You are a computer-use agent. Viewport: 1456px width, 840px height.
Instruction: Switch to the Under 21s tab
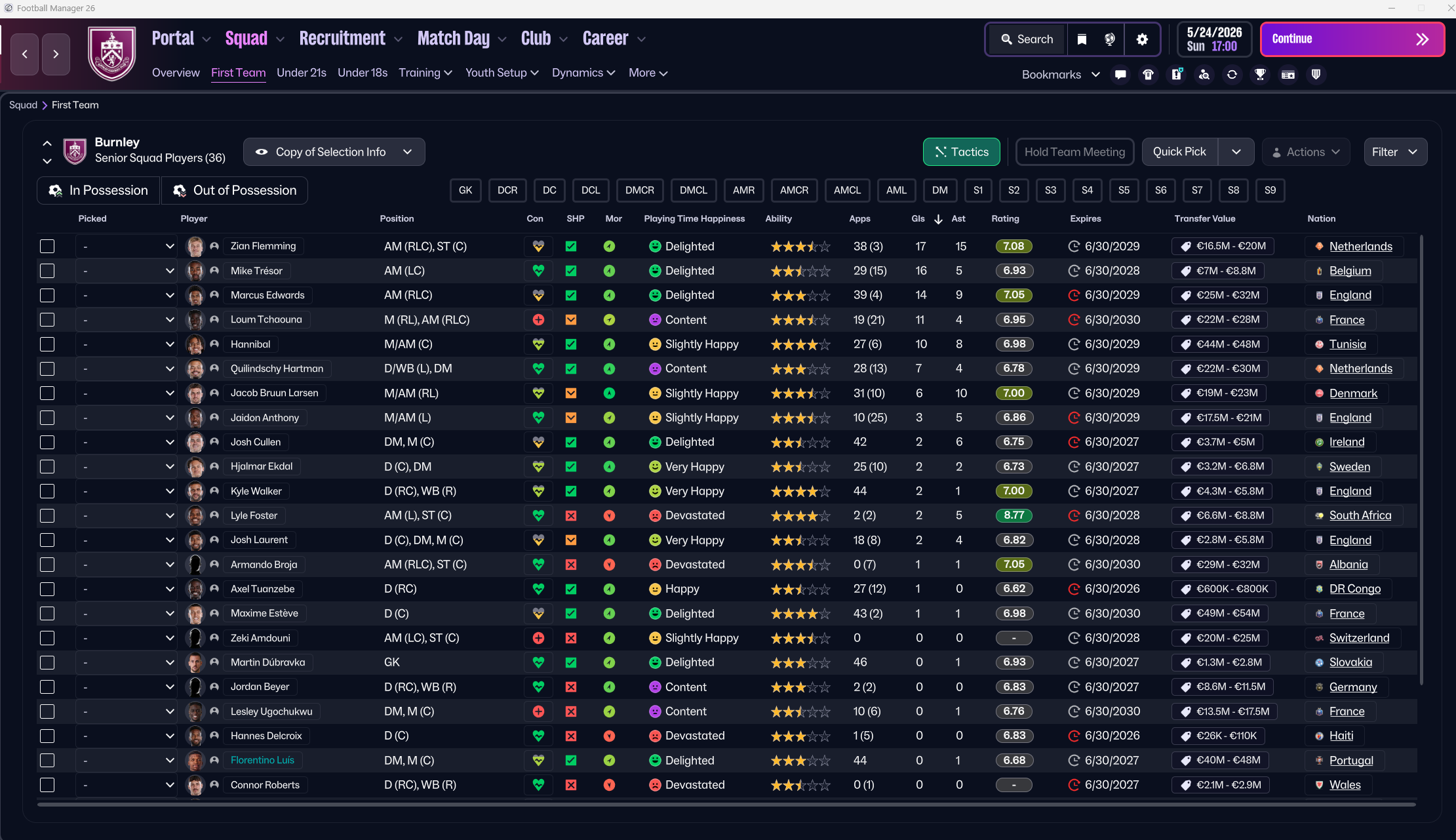(x=301, y=73)
